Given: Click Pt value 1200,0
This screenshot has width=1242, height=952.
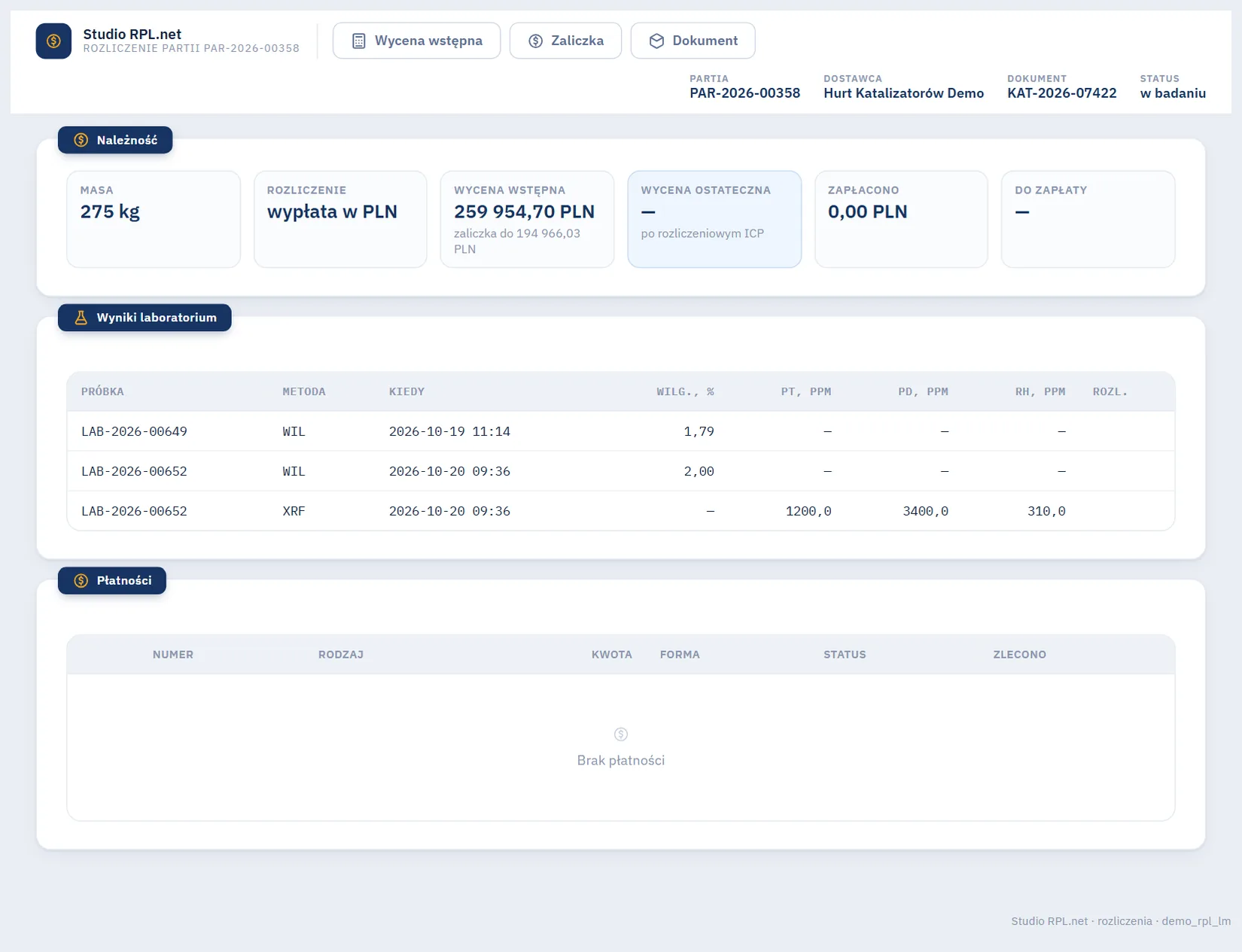Looking at the screenshot, I should point(808,511).
